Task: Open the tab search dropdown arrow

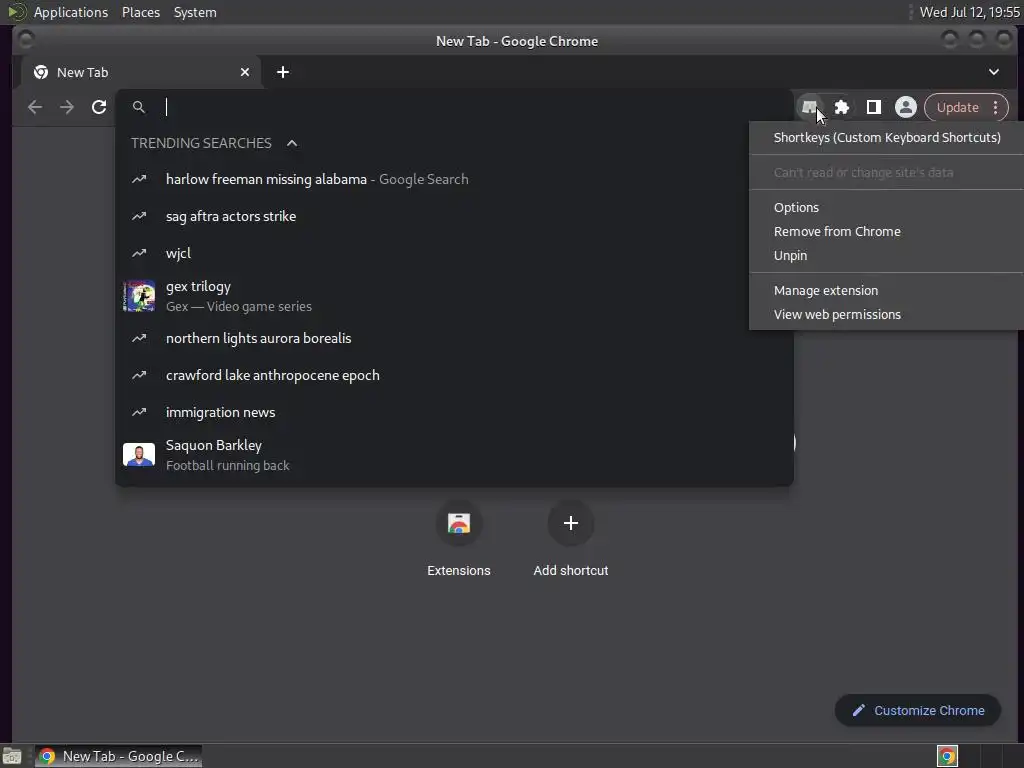Action: [x=993, y=72]
